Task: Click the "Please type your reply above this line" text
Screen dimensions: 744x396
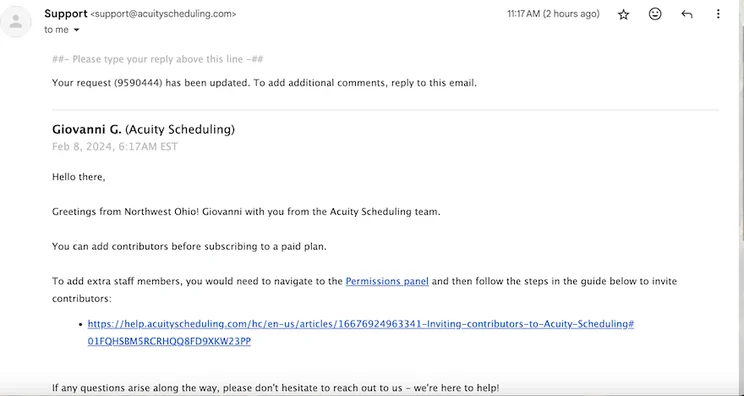Action: pyautogui.click(x=158, y=59)
